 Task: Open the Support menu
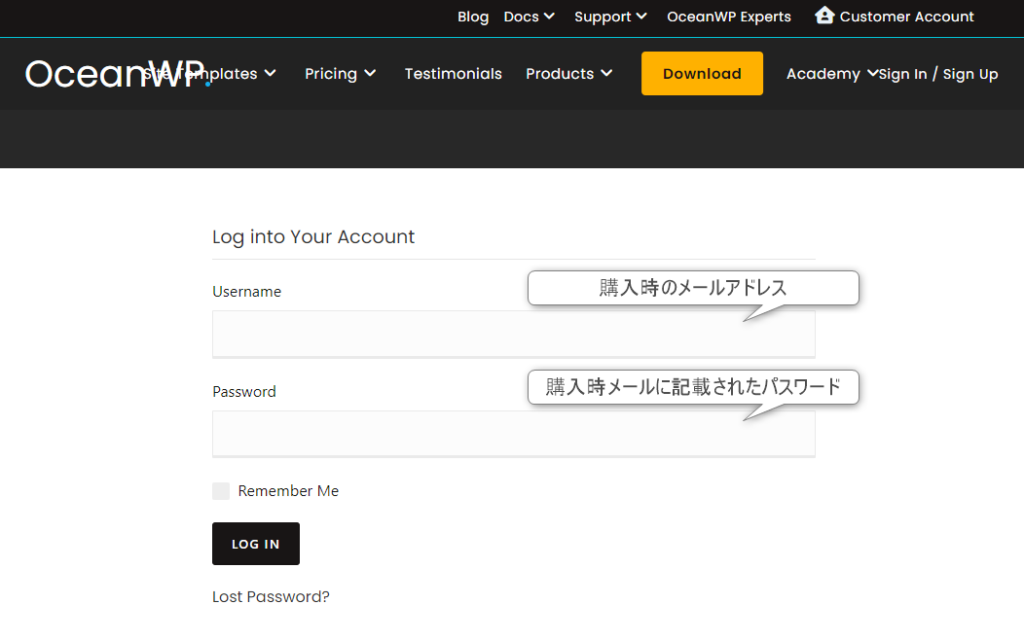pyautogui.click(x=602, y=17)
